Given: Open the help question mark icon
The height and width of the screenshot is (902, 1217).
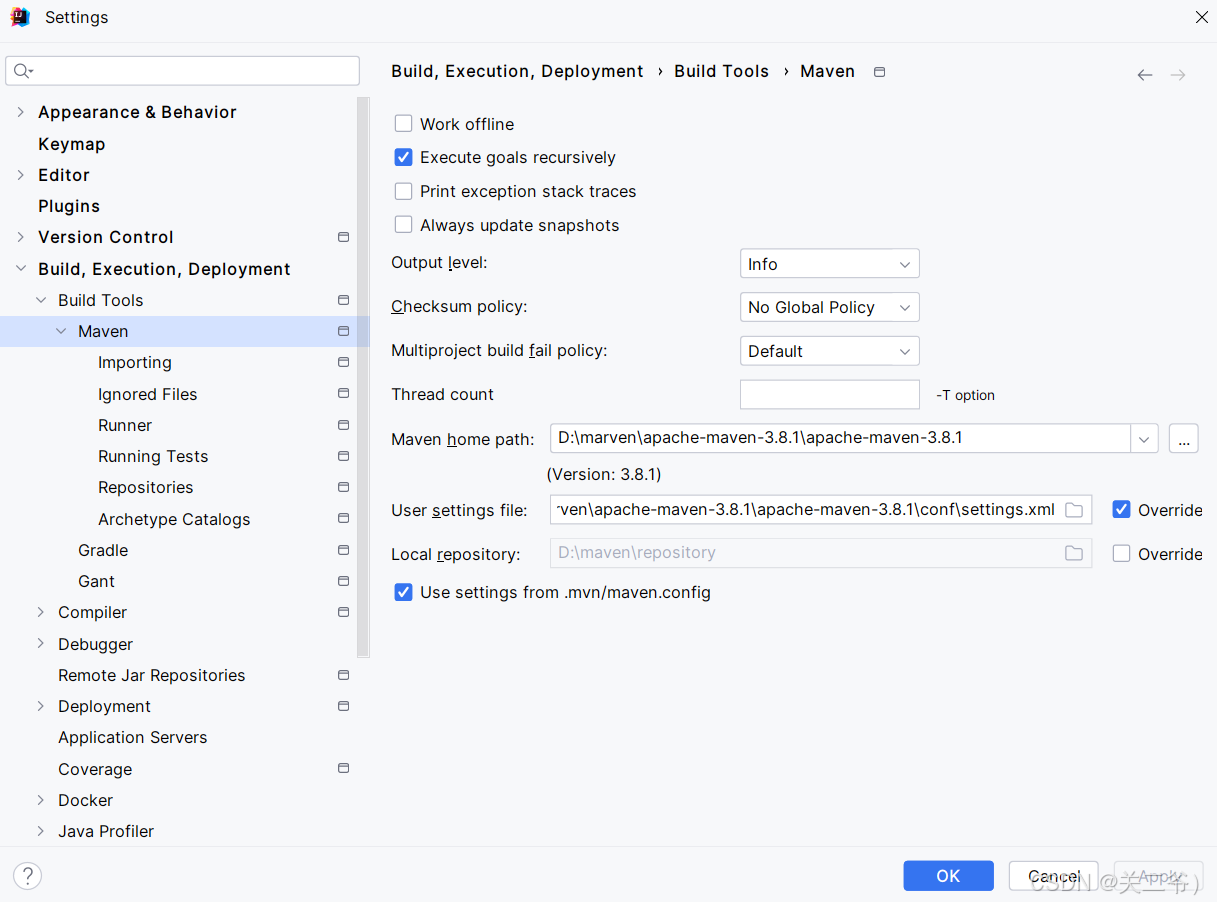Looking at the screenshot, I should pos(28,876).
